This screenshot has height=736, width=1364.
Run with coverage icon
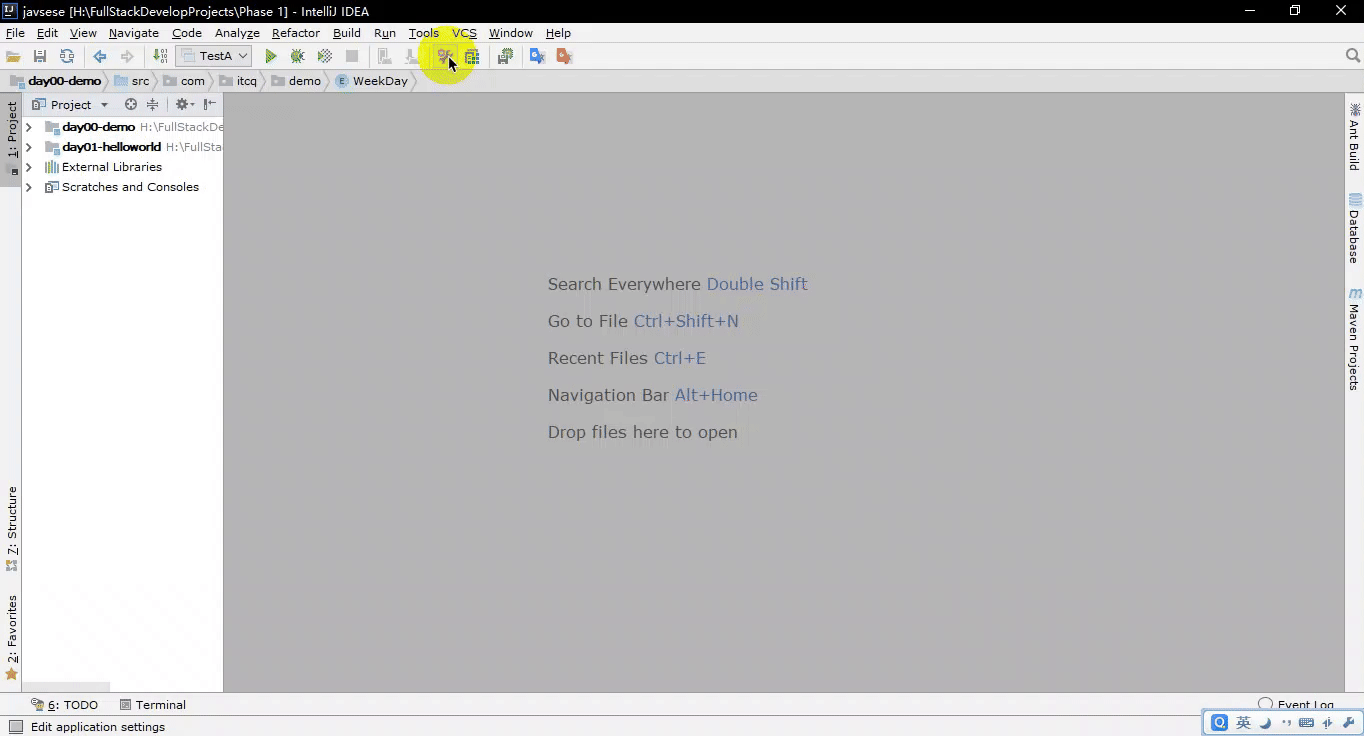(x=325, y=57)
